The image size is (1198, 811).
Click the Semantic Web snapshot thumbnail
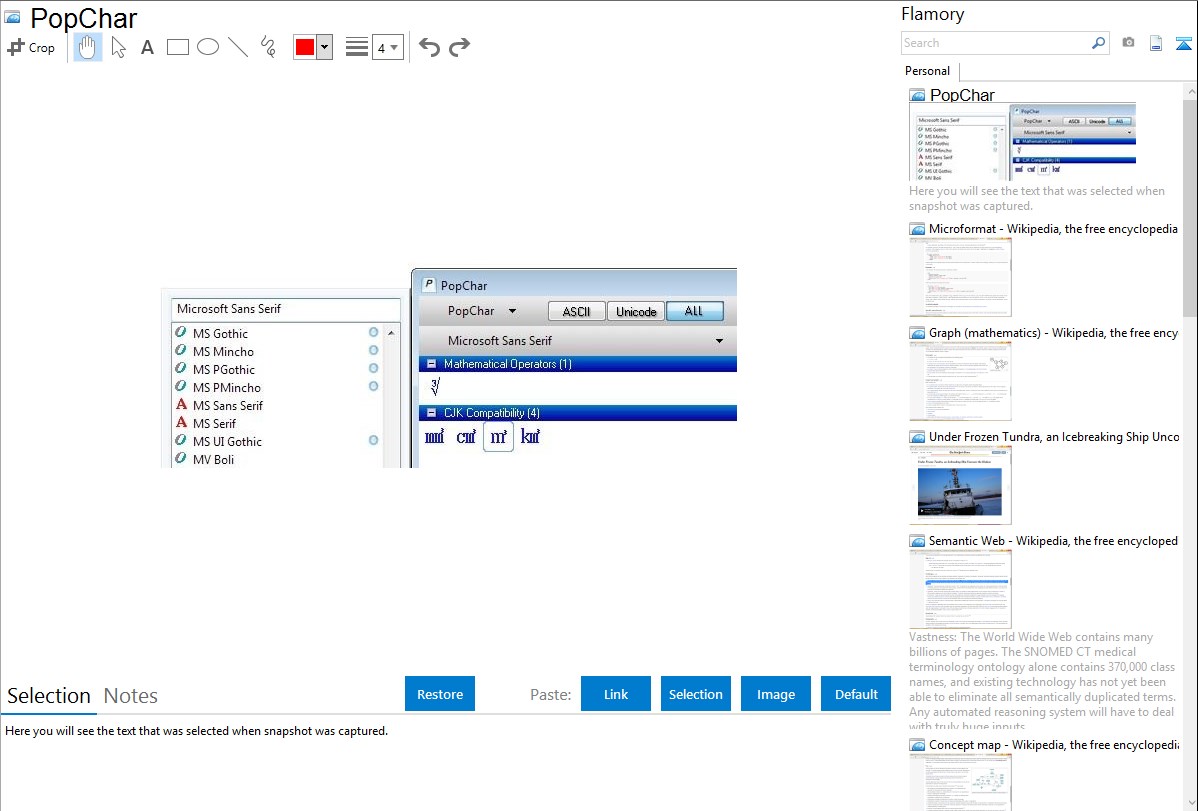960,589
